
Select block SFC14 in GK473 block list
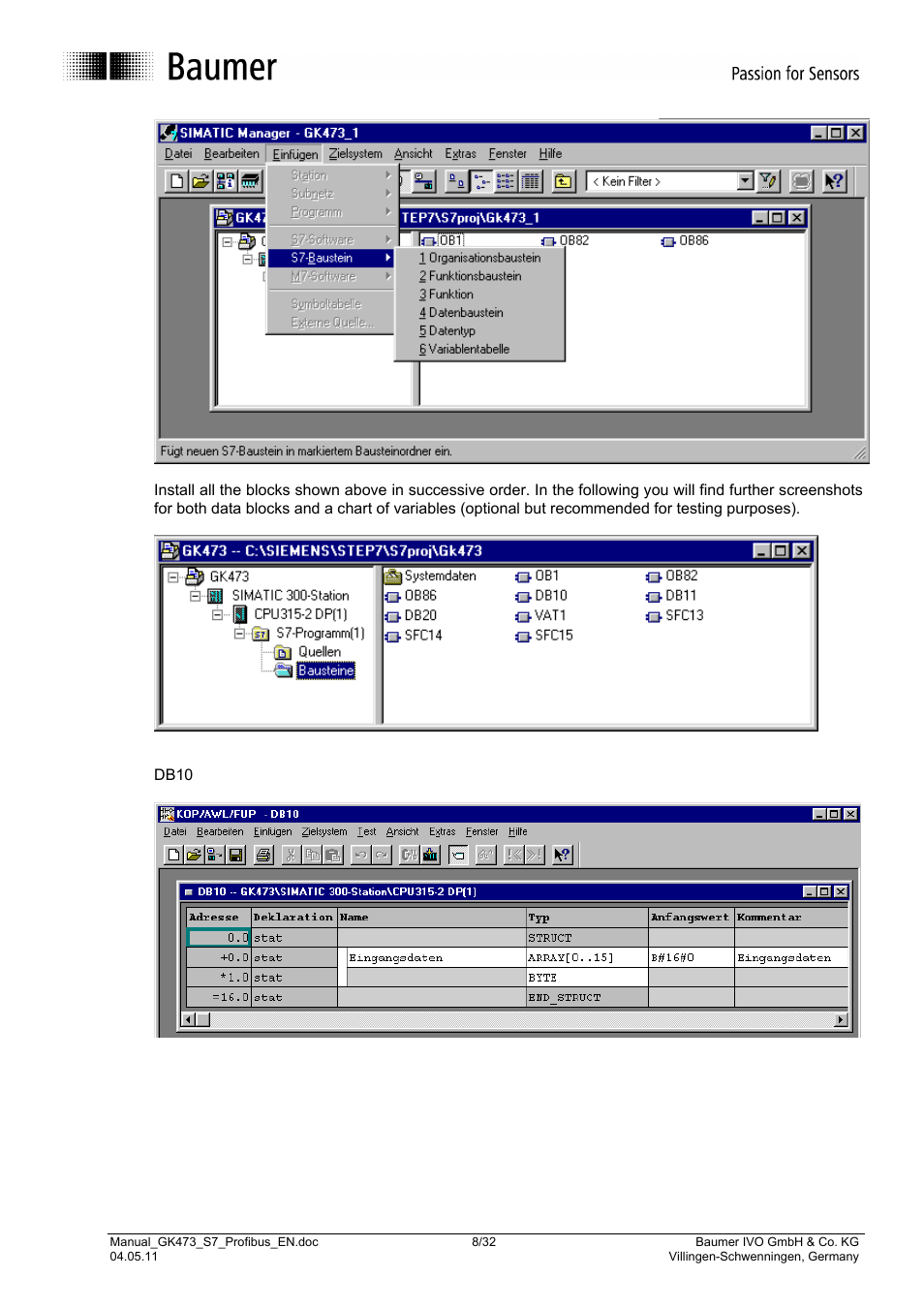tap(414, 636)
